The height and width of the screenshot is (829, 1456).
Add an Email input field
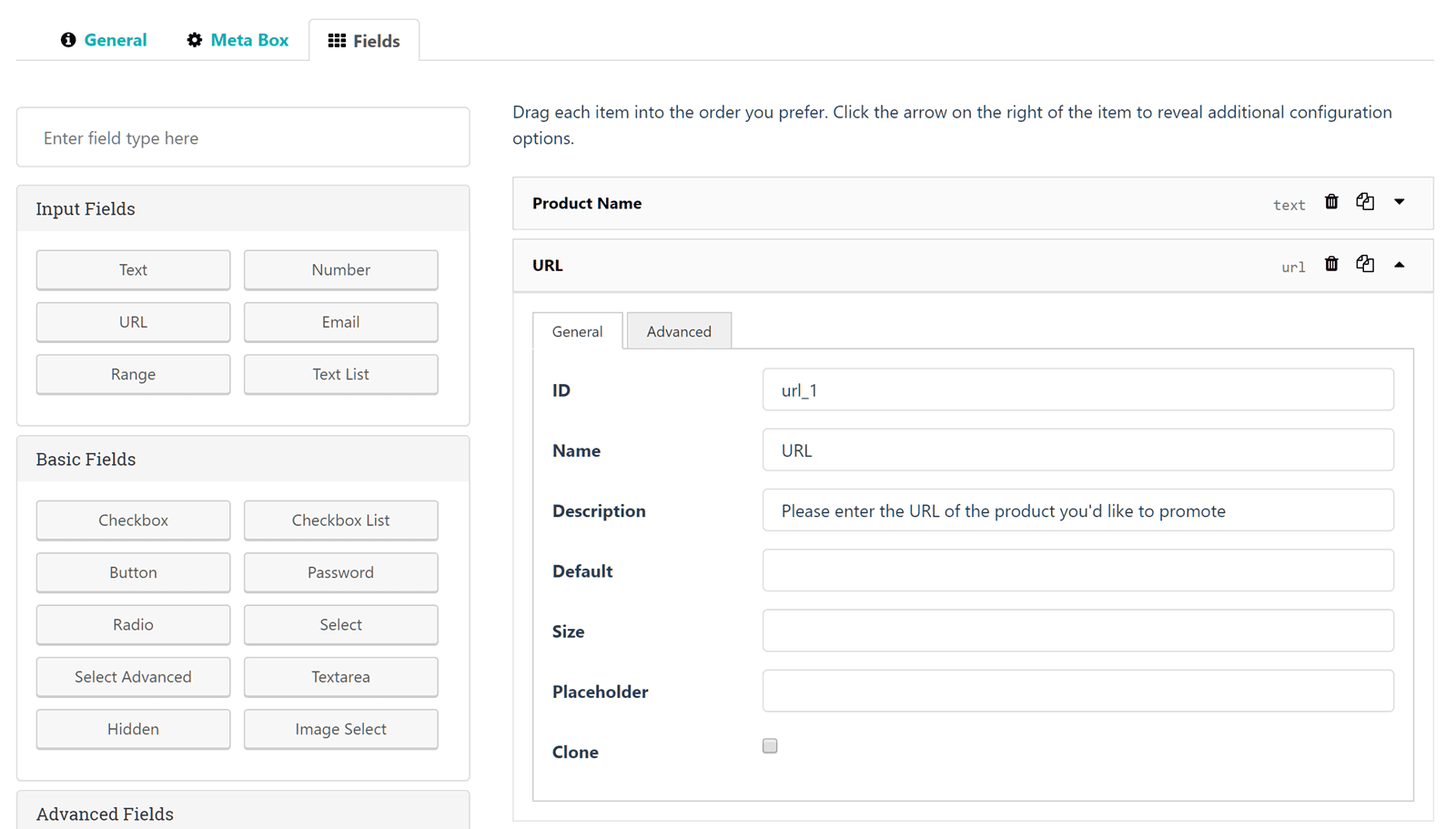[340, 322]
